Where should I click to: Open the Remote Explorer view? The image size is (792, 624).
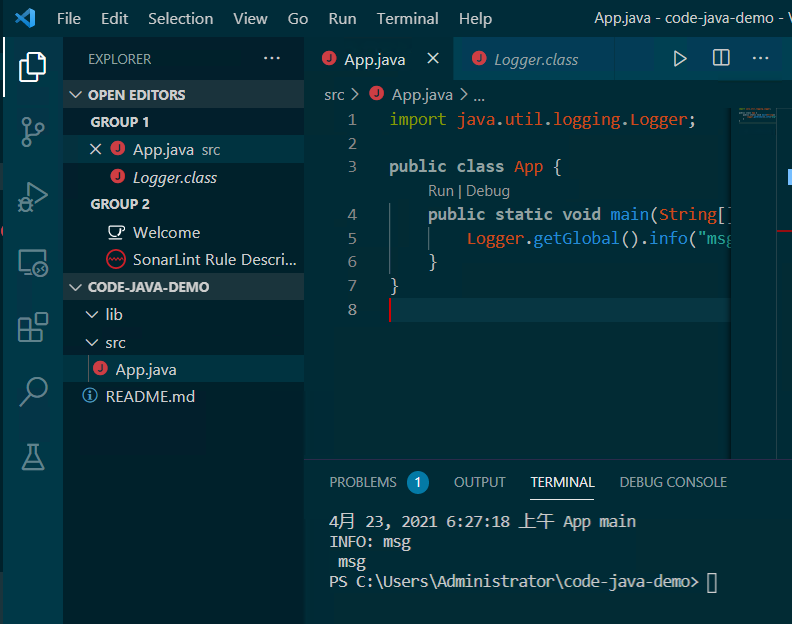coord(32,262)
